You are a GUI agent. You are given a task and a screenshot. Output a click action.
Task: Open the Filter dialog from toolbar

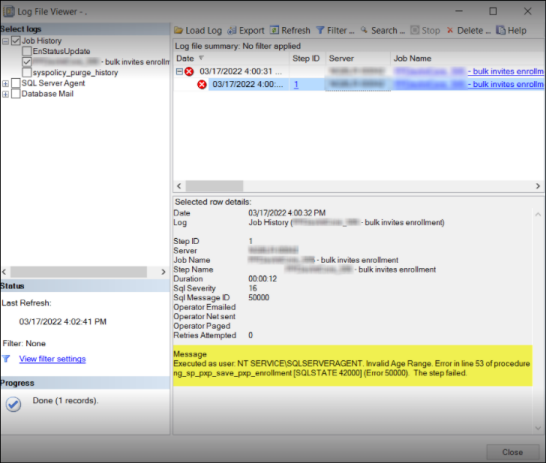335,31
